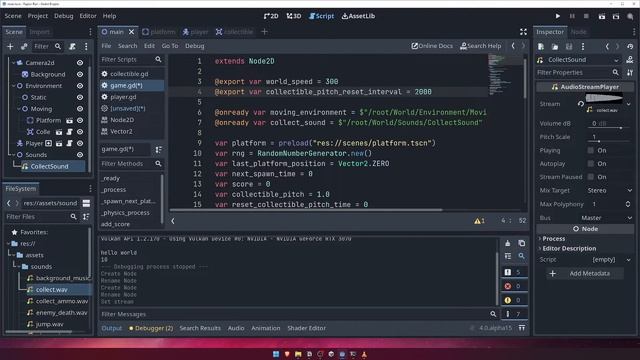This screenshot has height=360, width=640.
Task: Hide the Static node
Action: [x=80, y=97]
